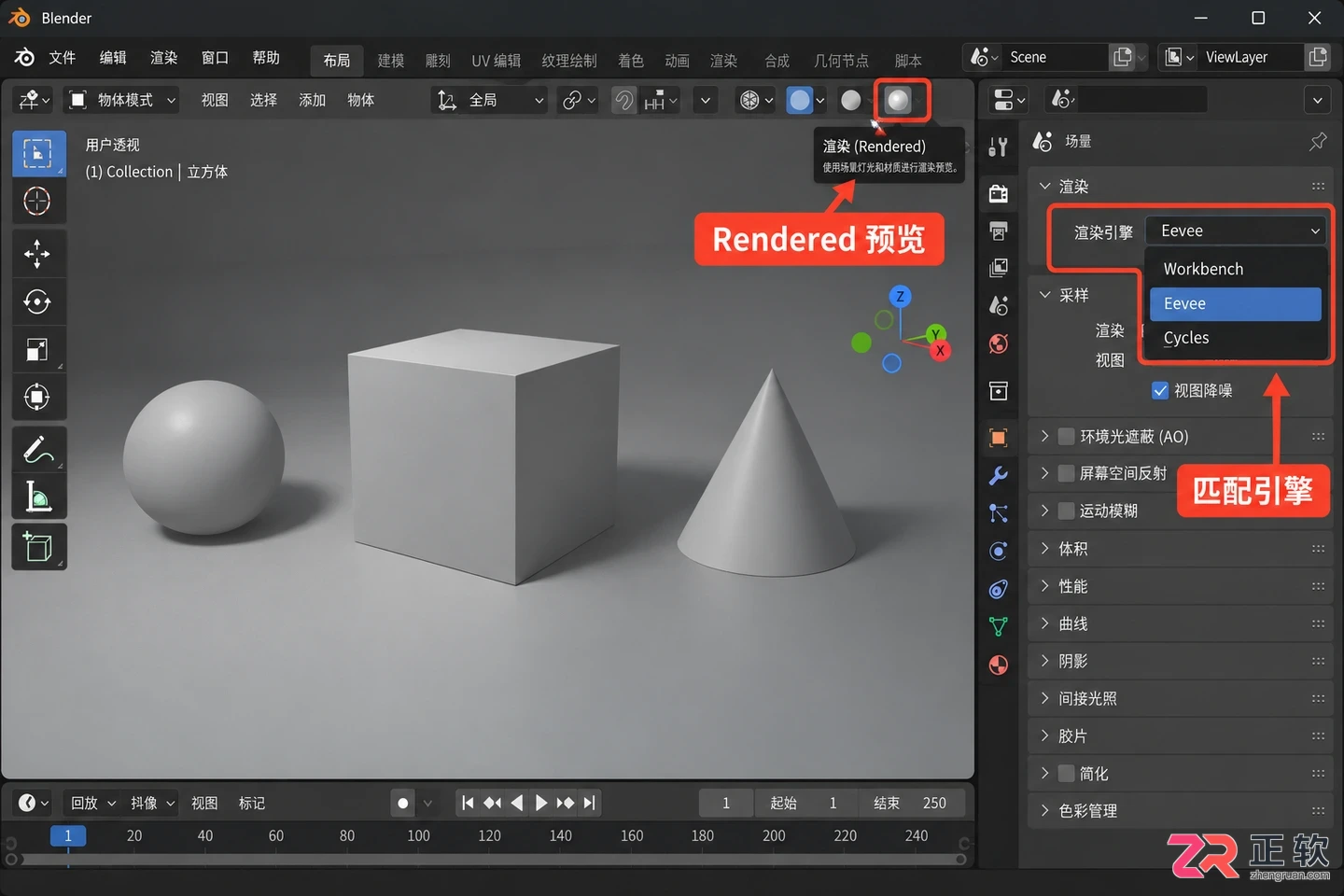Image resolution: width=1344 pixels, height=896 pixels.
Task: Open the Material properties tab (checkered sphere)
Action: [999, 665]
